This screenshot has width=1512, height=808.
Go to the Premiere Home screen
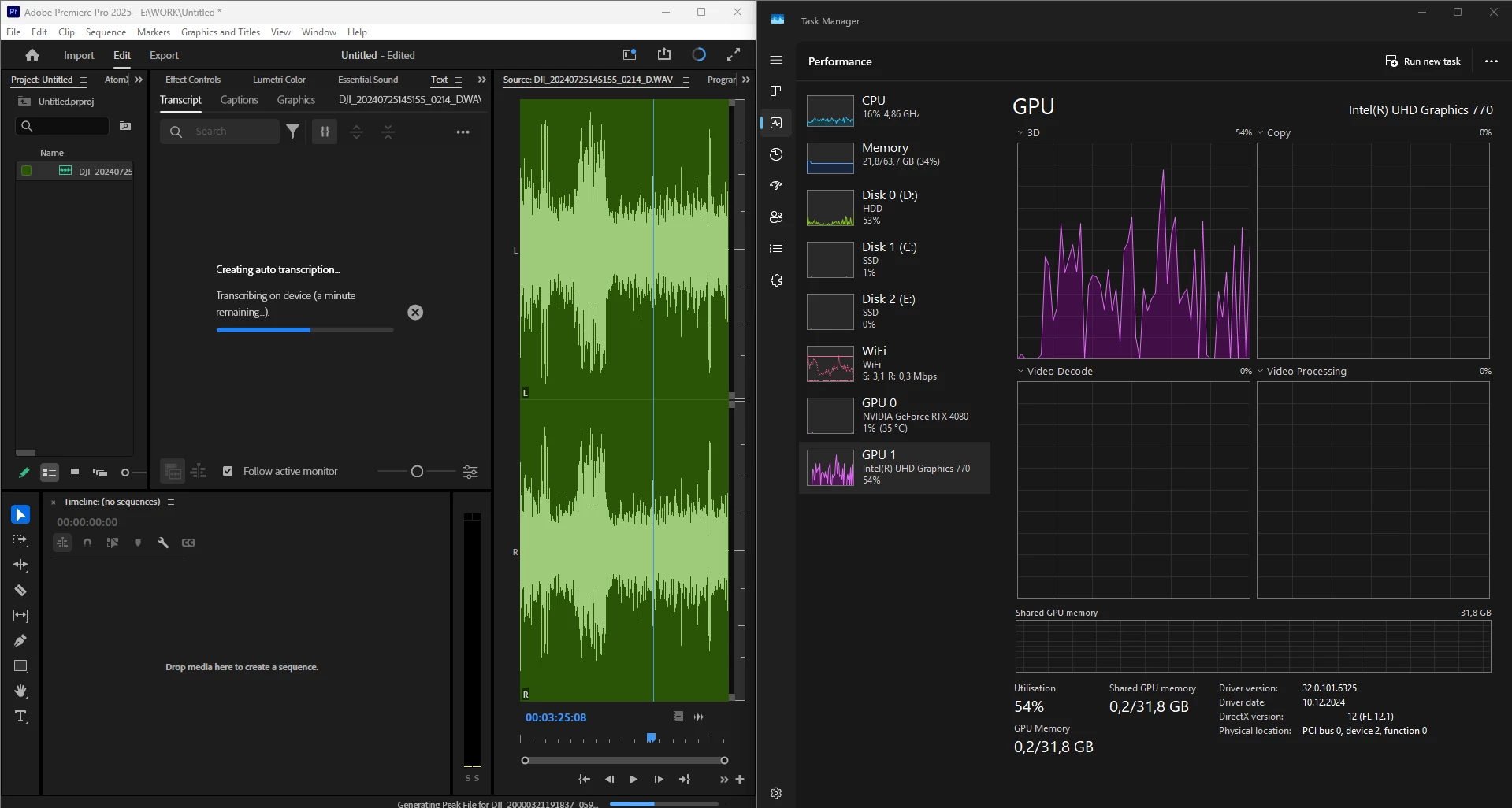click(x=32, y=55)
